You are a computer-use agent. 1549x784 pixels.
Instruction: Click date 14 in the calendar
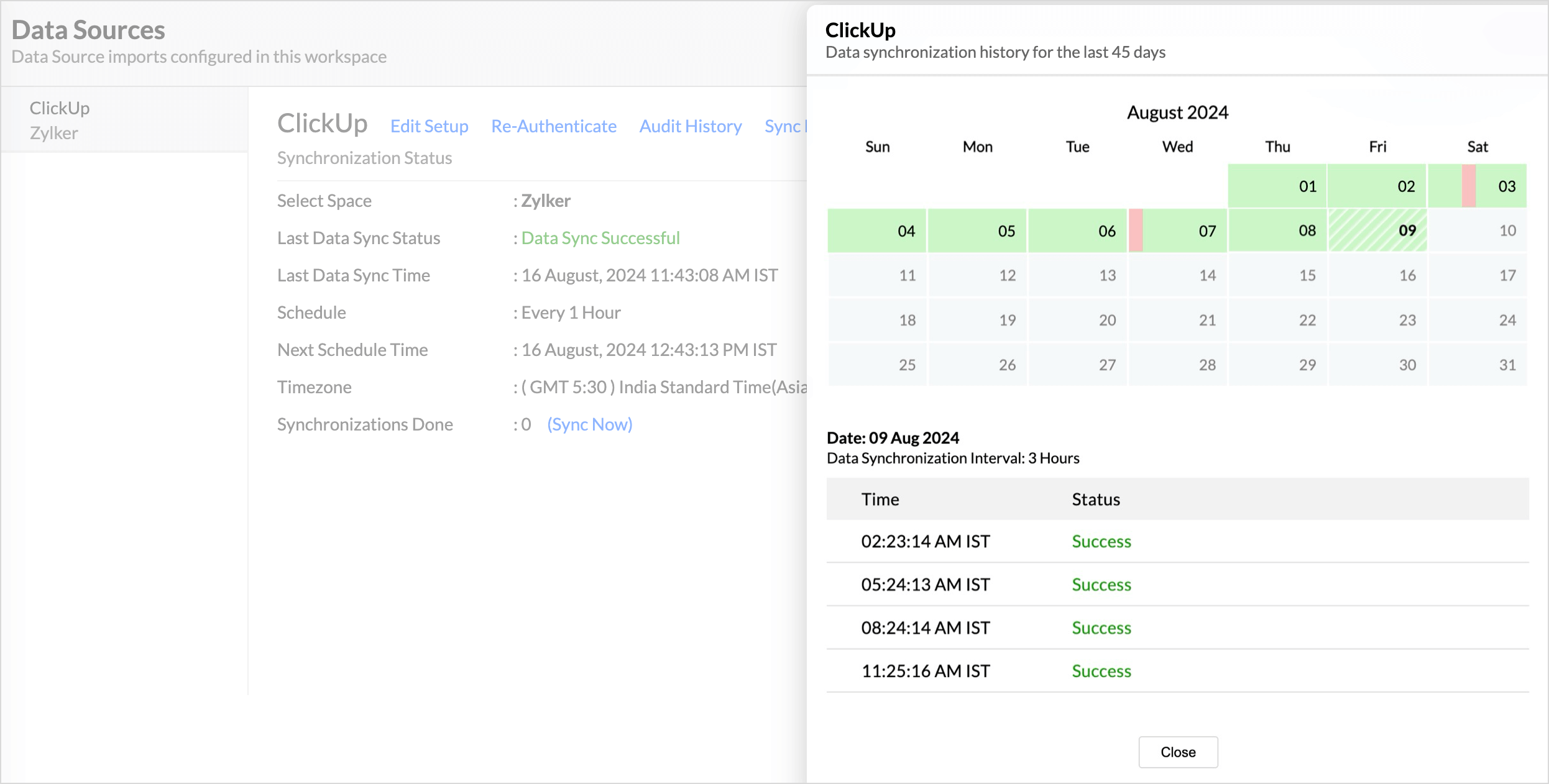pyautogui.click(x=1177, y=275)
